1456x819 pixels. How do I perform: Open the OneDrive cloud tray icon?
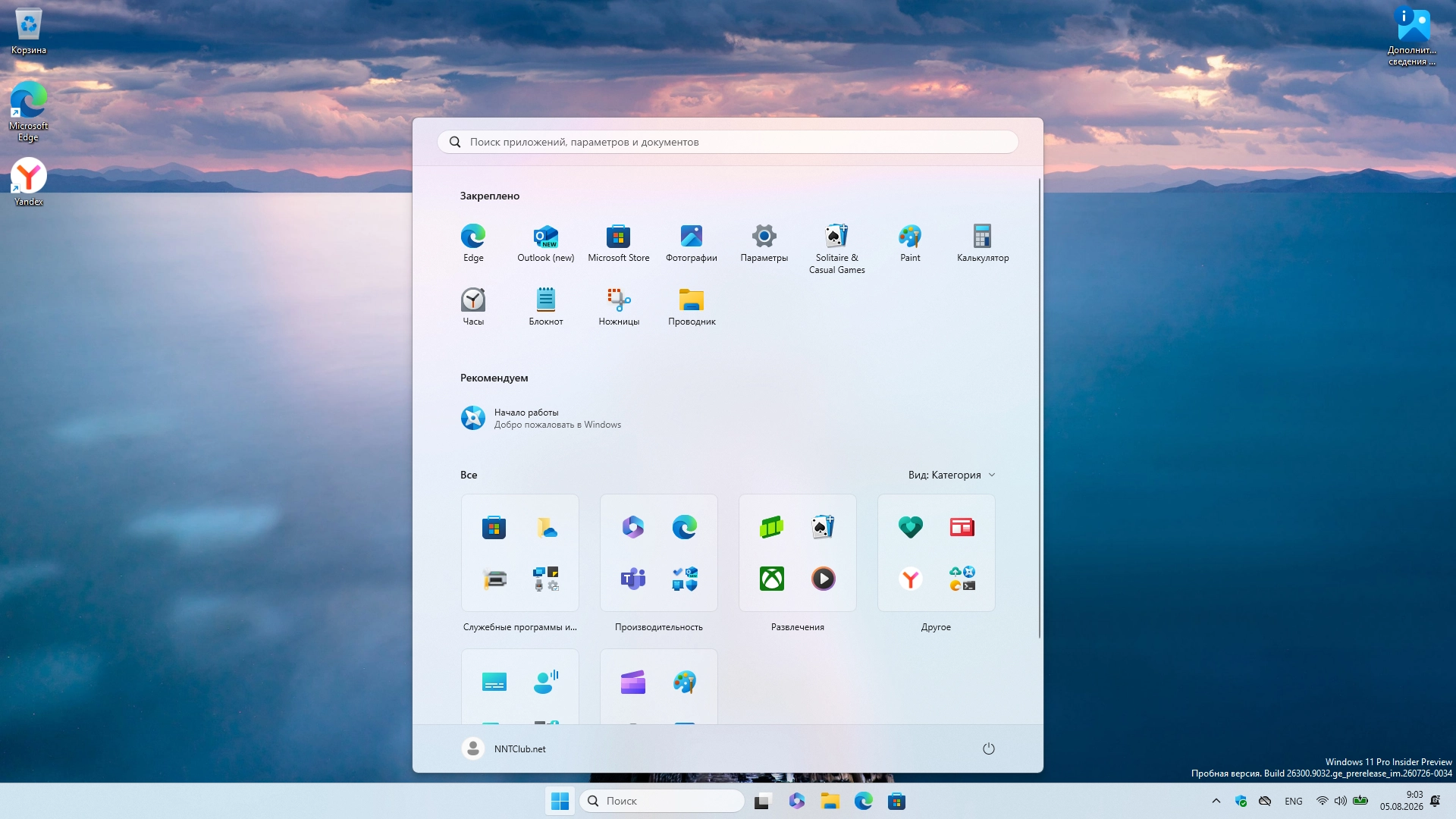pyautogui.click(x=1265, y=801)
